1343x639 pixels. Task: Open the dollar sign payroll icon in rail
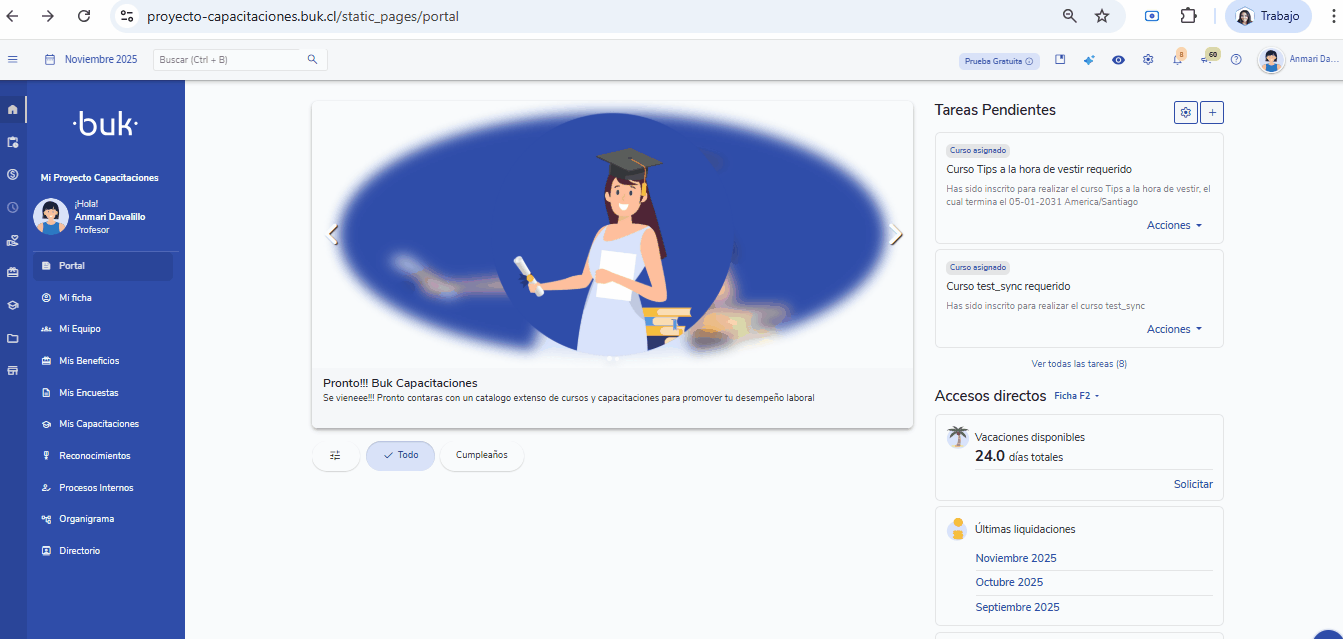13,174
